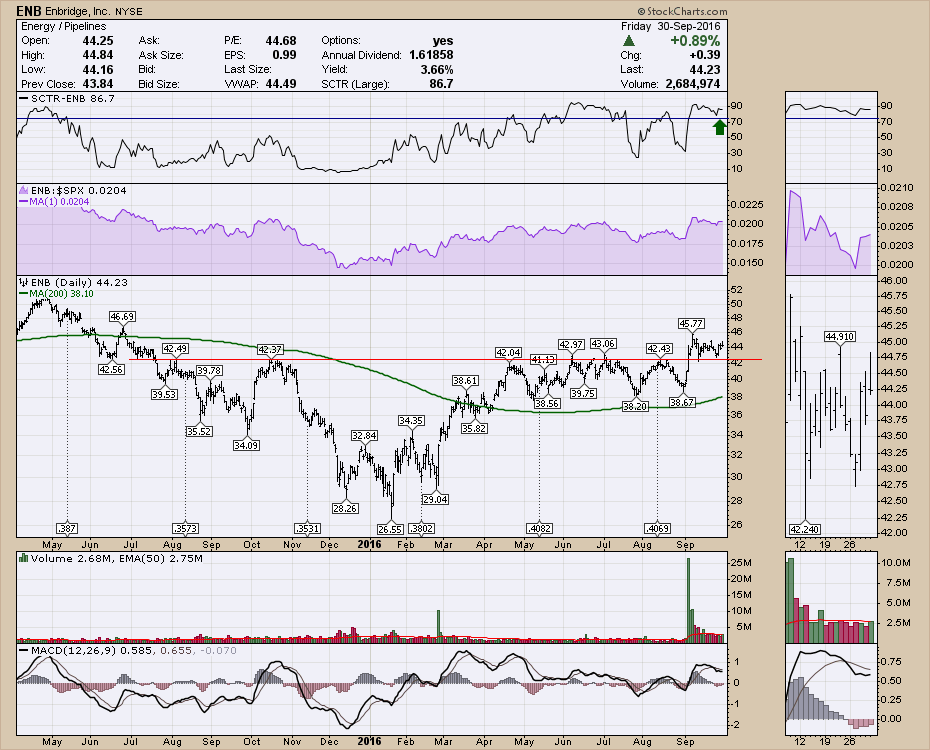Click the MACD(12,26,9) legend label
Image resolution: width=930 pixels, height=750 pixels.
click(x=133, y=650)
